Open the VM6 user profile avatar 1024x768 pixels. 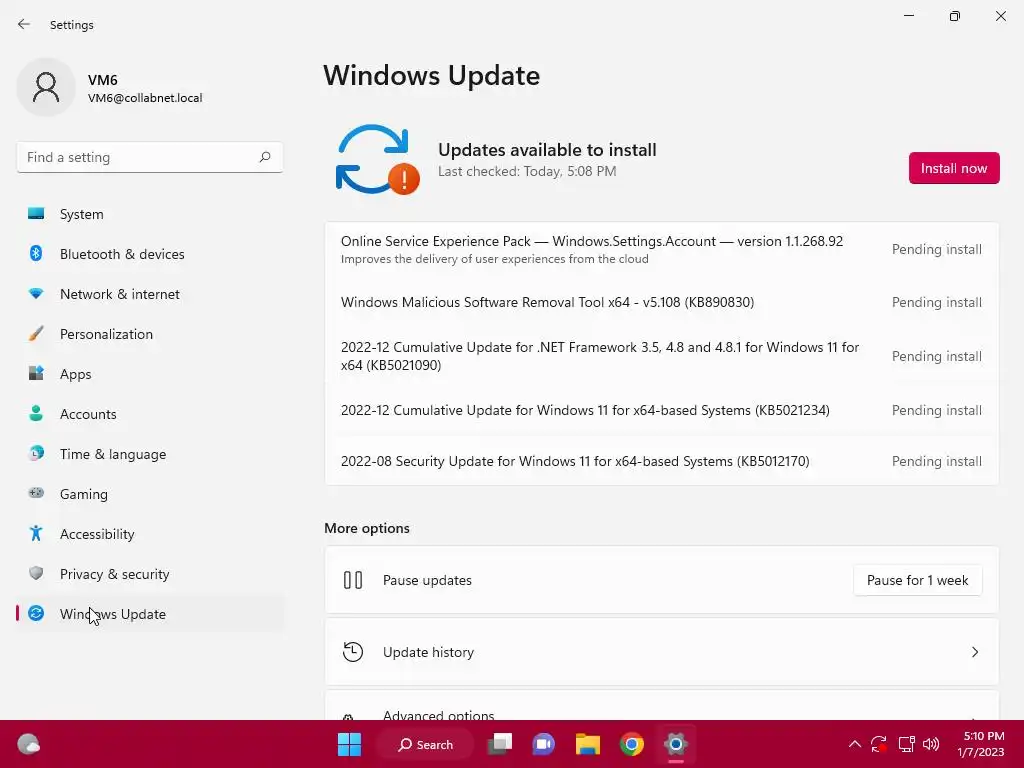(x=46, y=87)
